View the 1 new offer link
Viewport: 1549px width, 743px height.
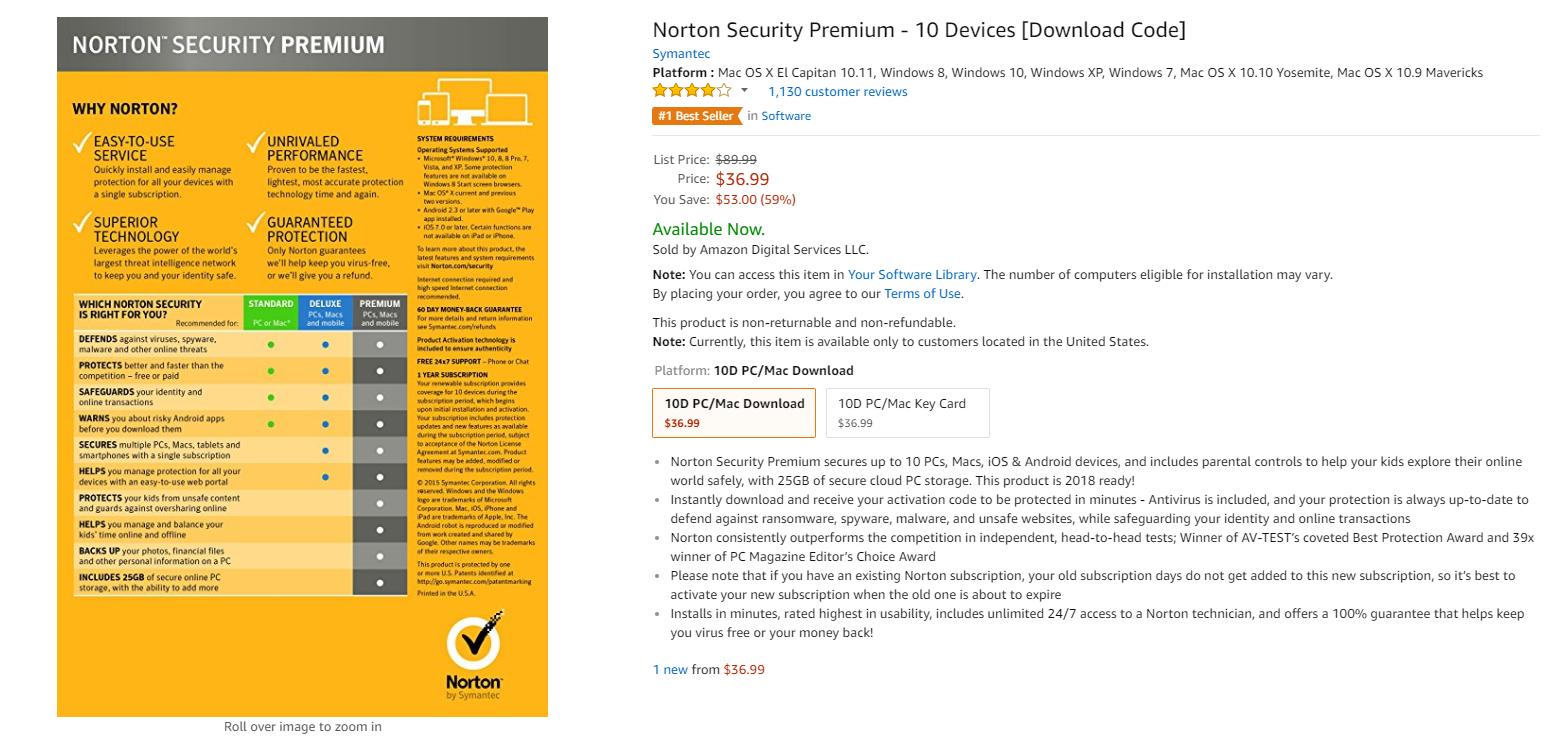670,669
